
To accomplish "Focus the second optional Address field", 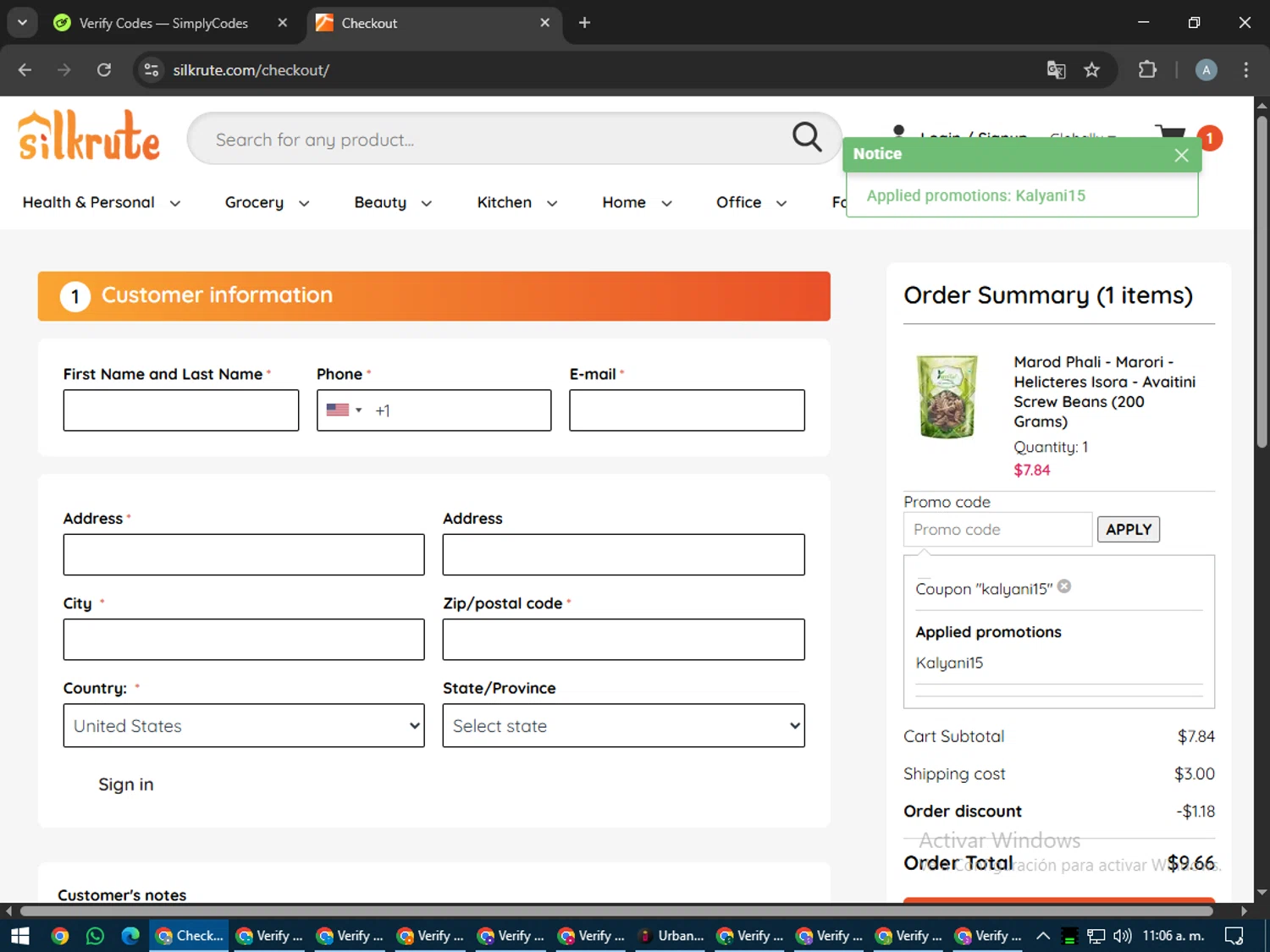I will point(623,554).
